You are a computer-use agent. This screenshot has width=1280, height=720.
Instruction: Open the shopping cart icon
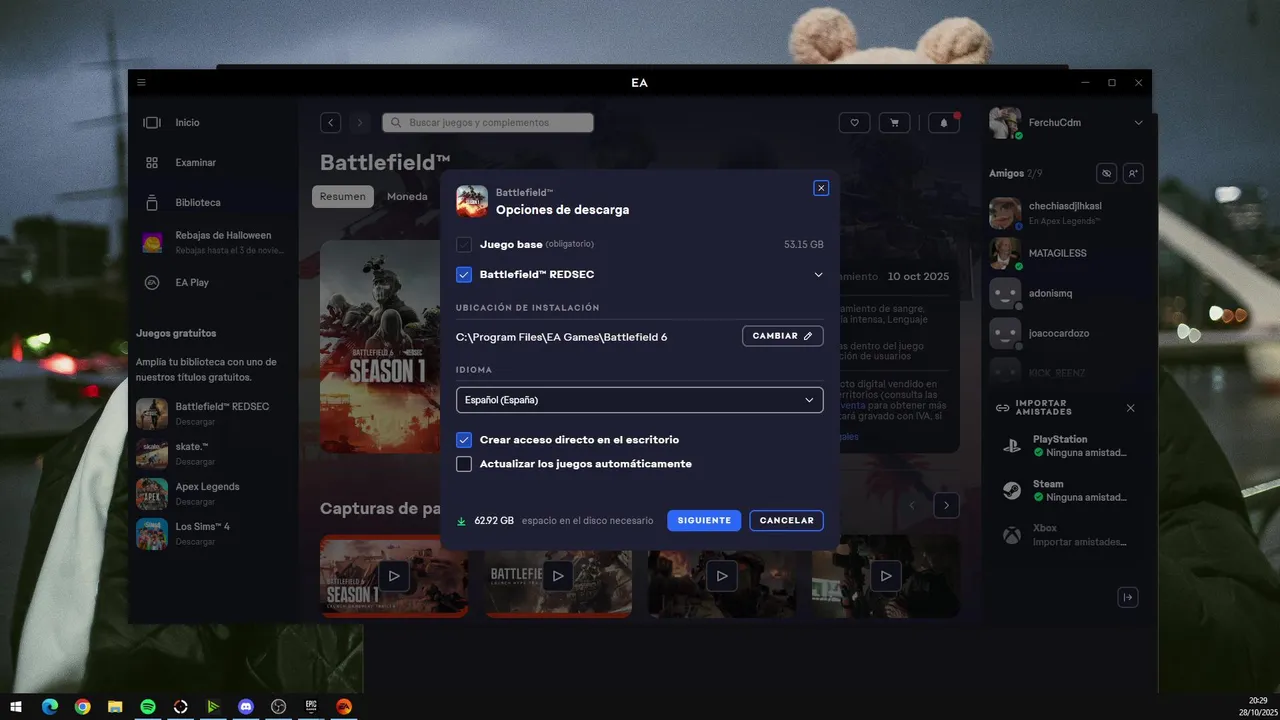pyautogui.click(x=894, y=123)
